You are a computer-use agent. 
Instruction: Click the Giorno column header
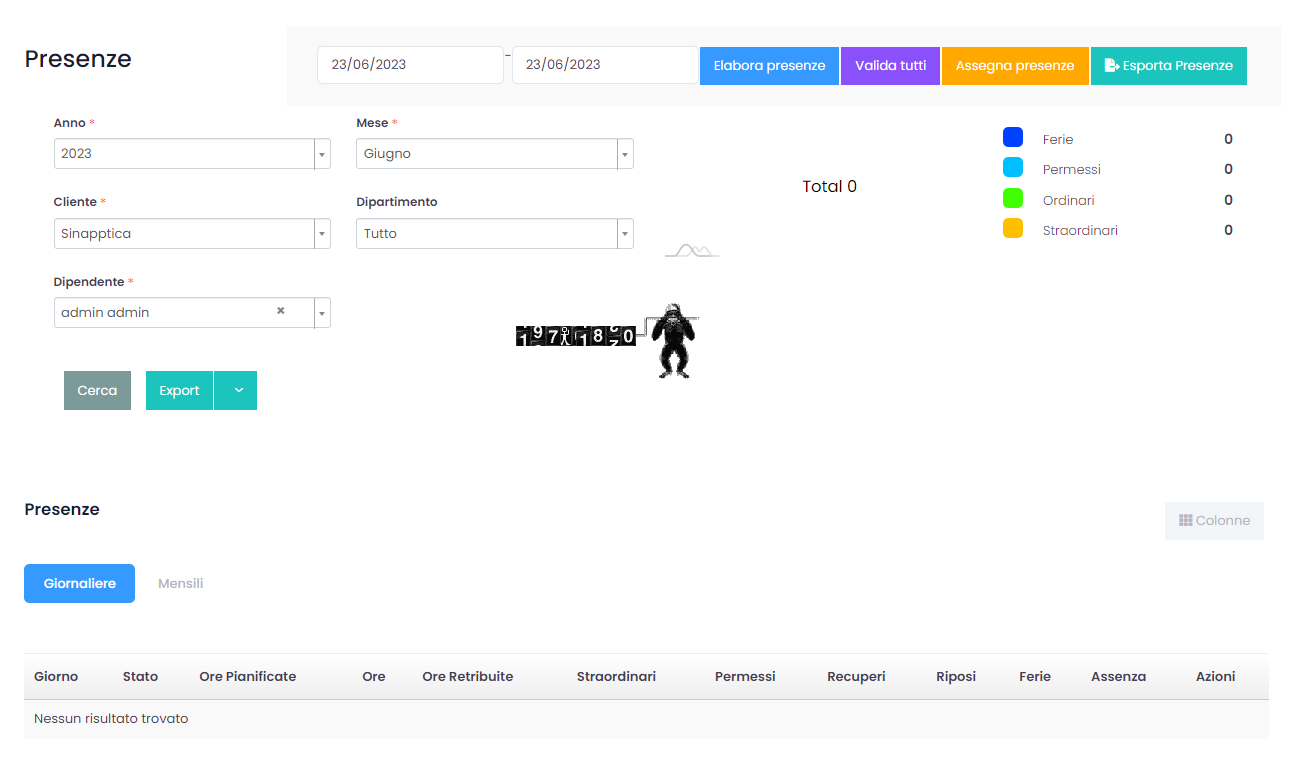[x=56, y=677]
